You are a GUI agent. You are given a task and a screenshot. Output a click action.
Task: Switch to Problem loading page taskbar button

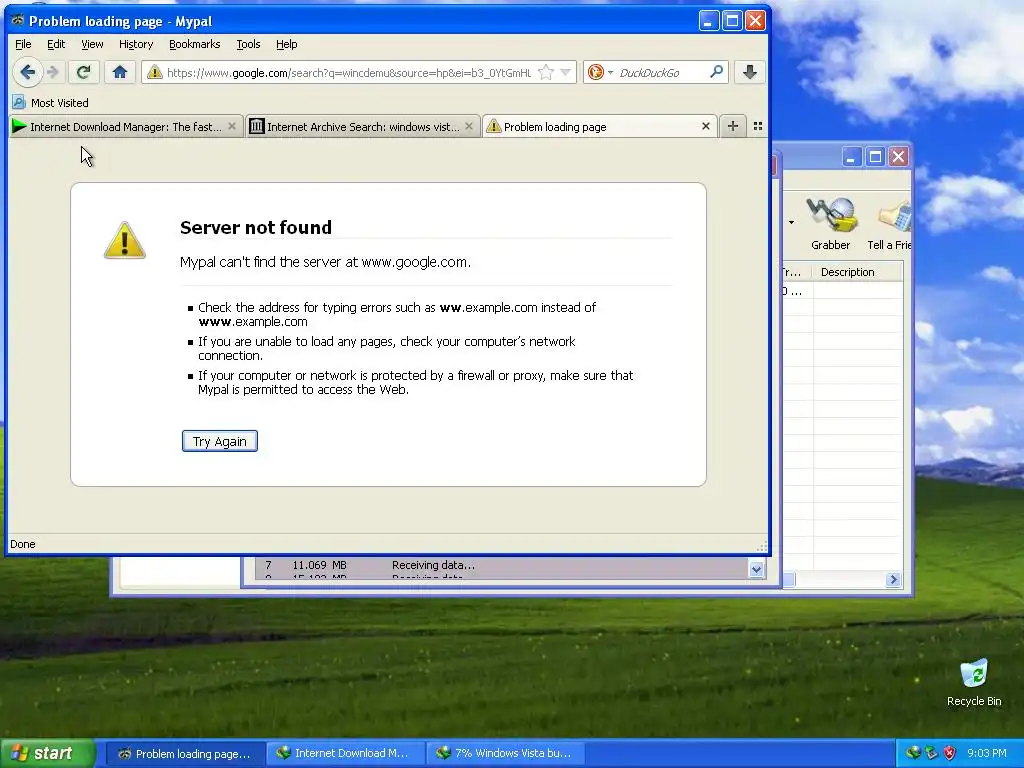tap(184, 754)
